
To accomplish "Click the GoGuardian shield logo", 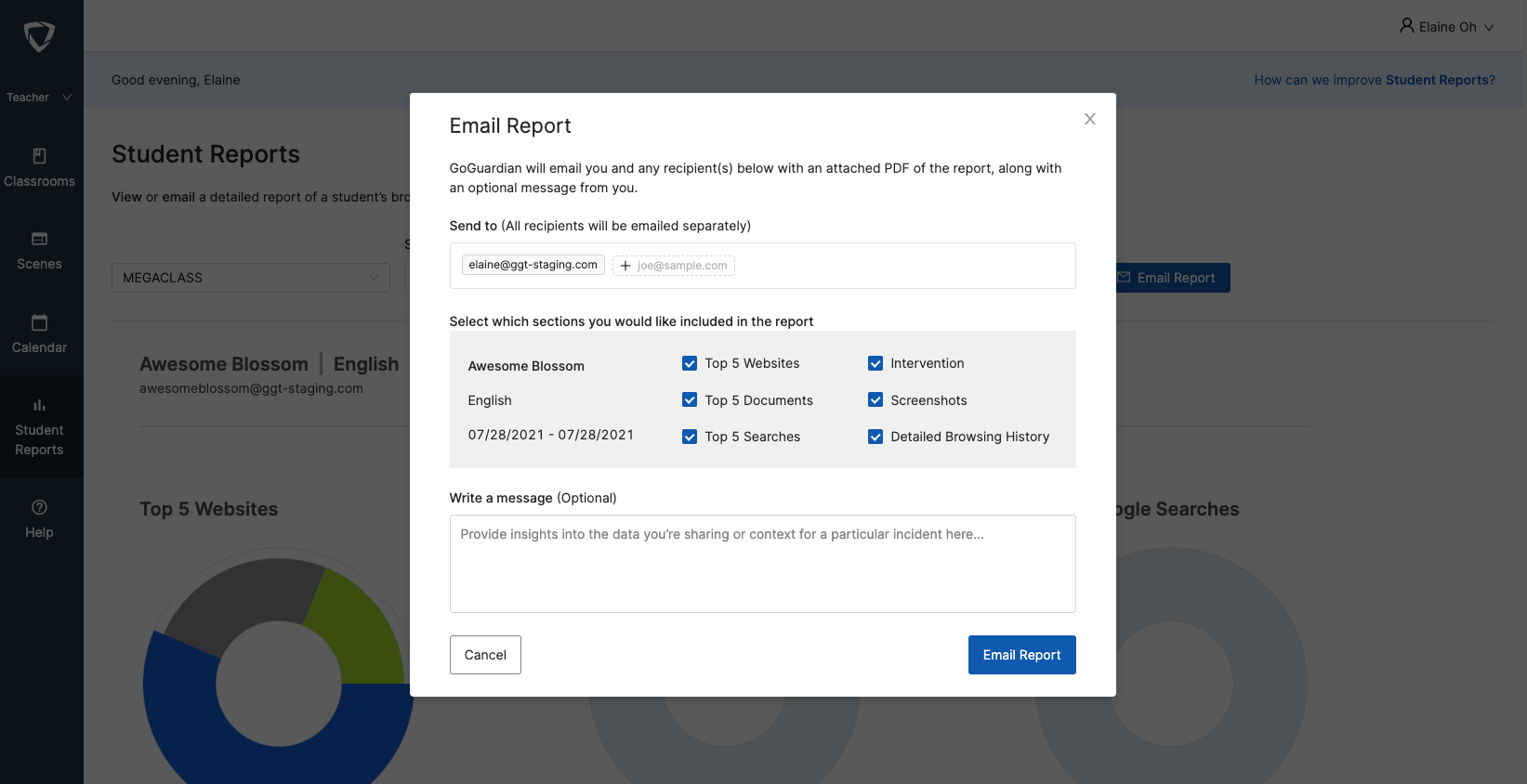I will (39, 37).
